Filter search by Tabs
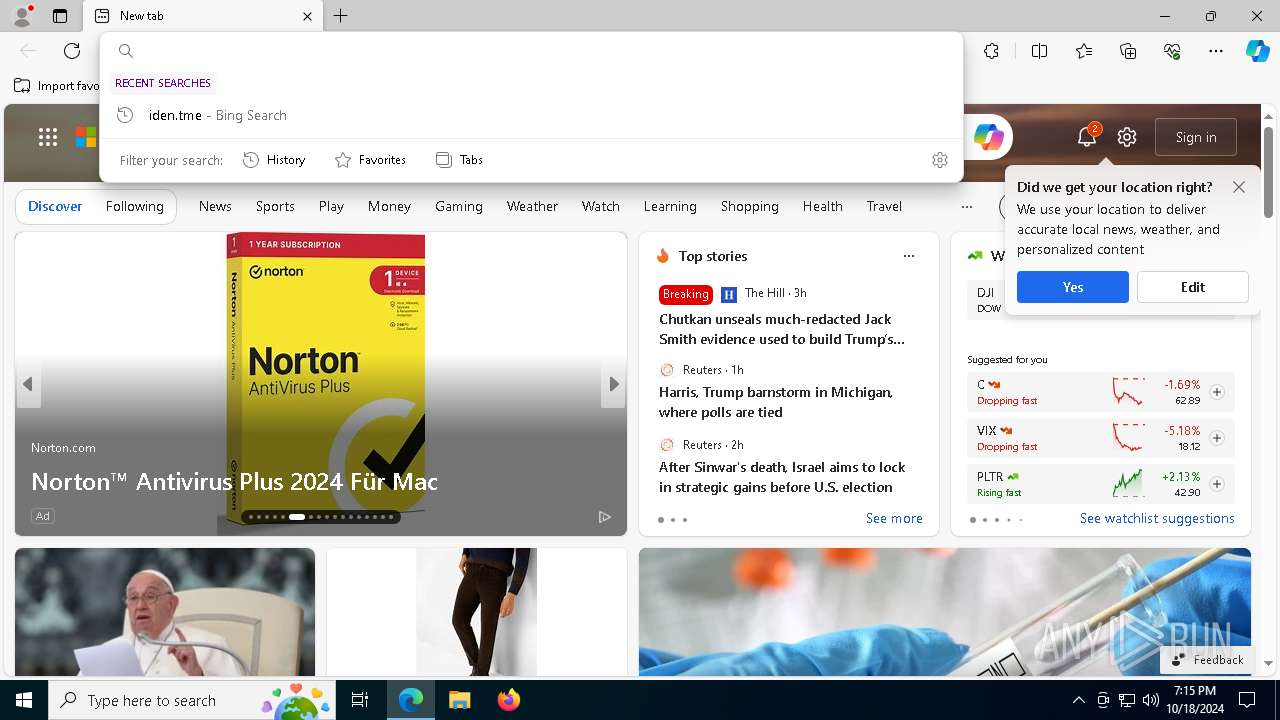 point(459,160)
